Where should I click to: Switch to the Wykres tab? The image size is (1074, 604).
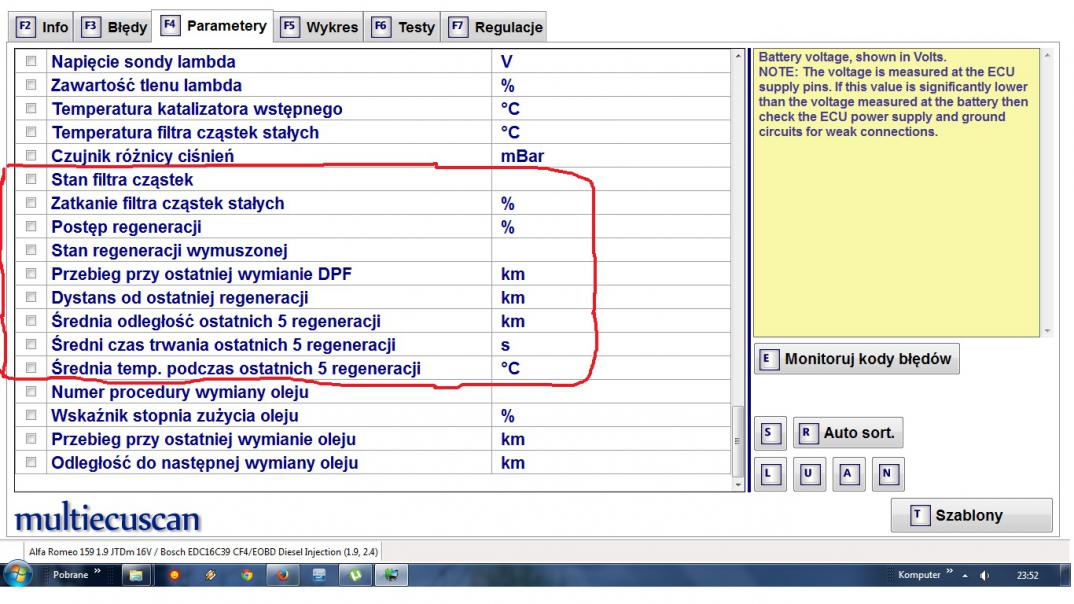click(319, 27)
